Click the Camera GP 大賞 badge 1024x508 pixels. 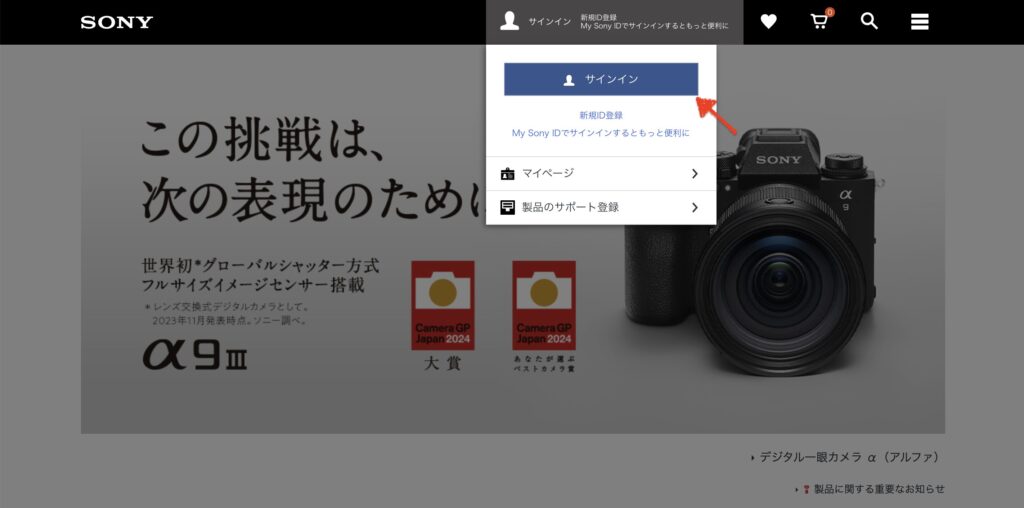[442, 305]
